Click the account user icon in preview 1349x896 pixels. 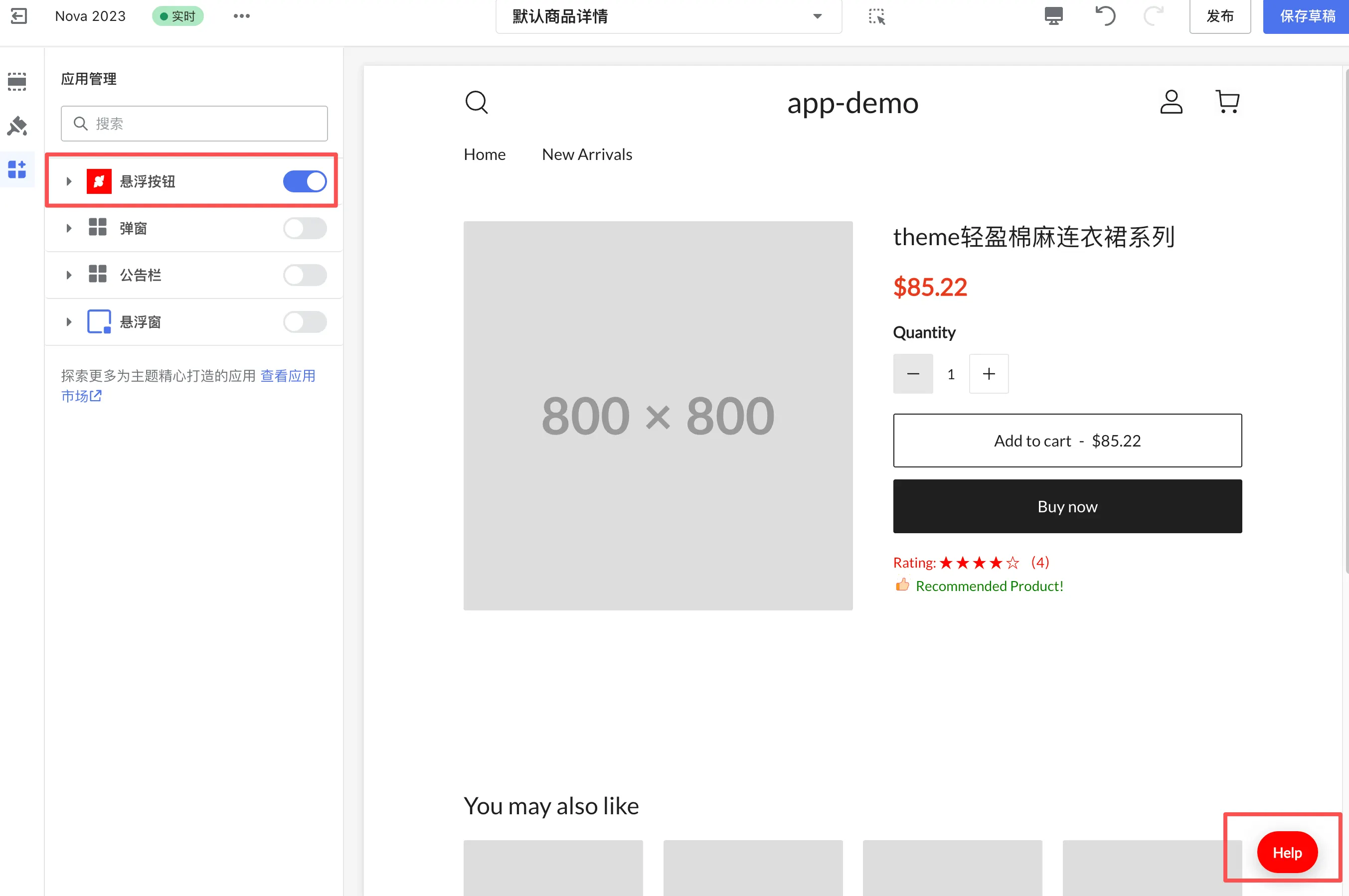(1171, 102)
